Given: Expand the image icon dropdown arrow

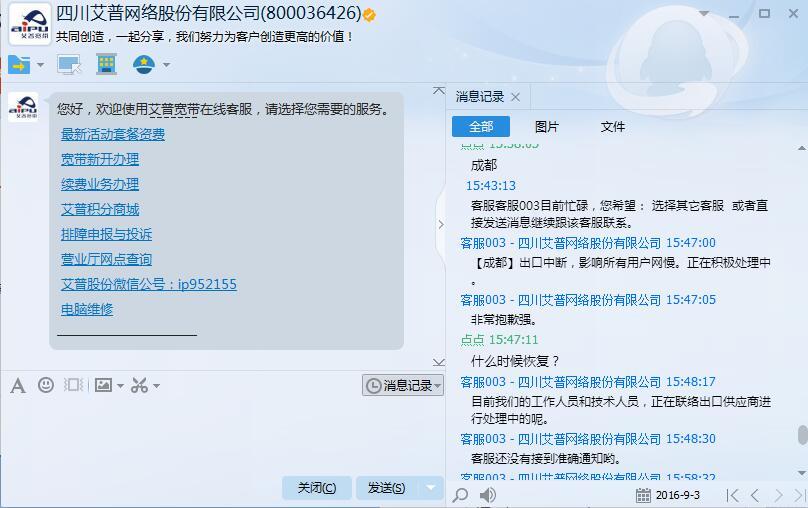Looking at the screenshot, I should (120, 385).
